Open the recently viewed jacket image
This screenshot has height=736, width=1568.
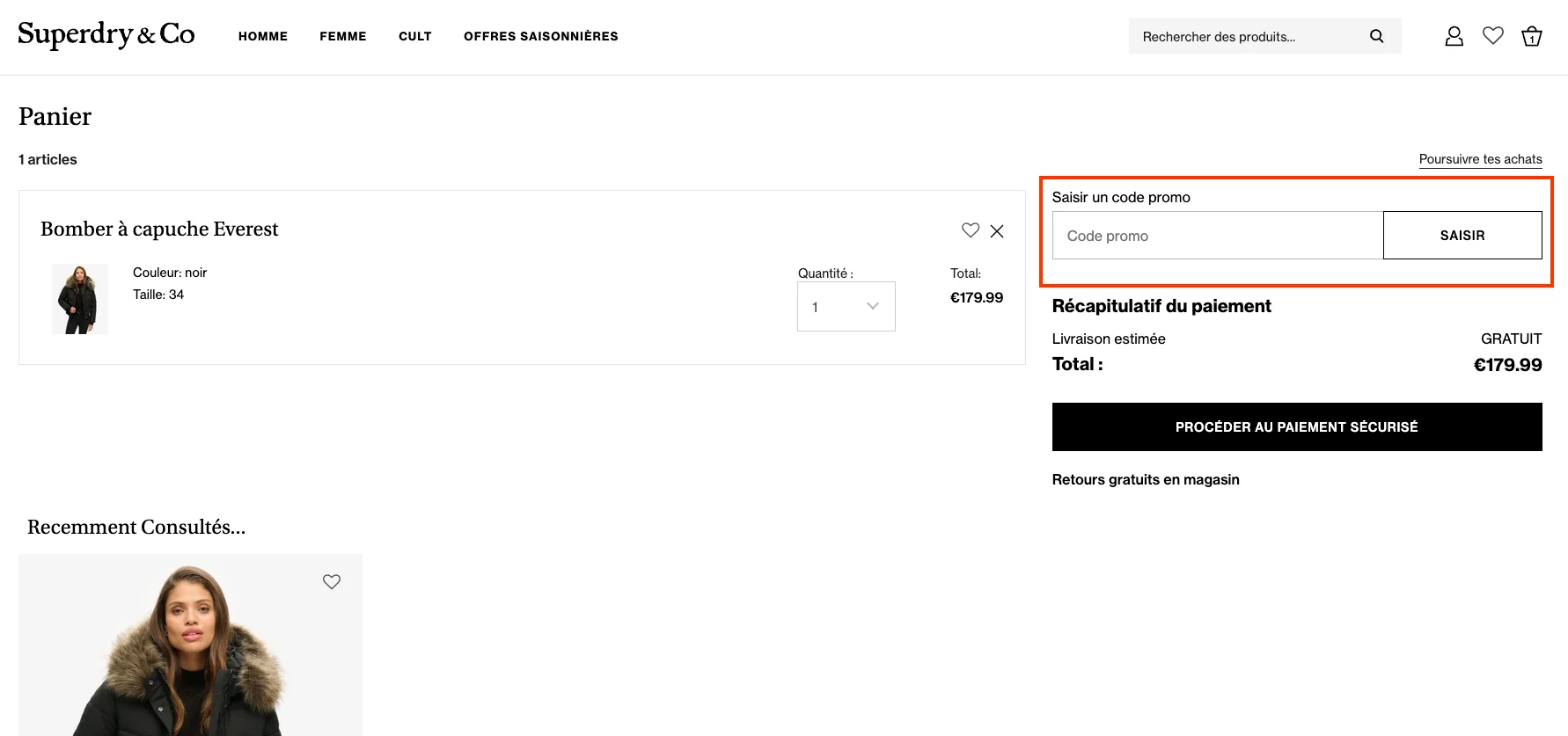(x=190, y=645)
